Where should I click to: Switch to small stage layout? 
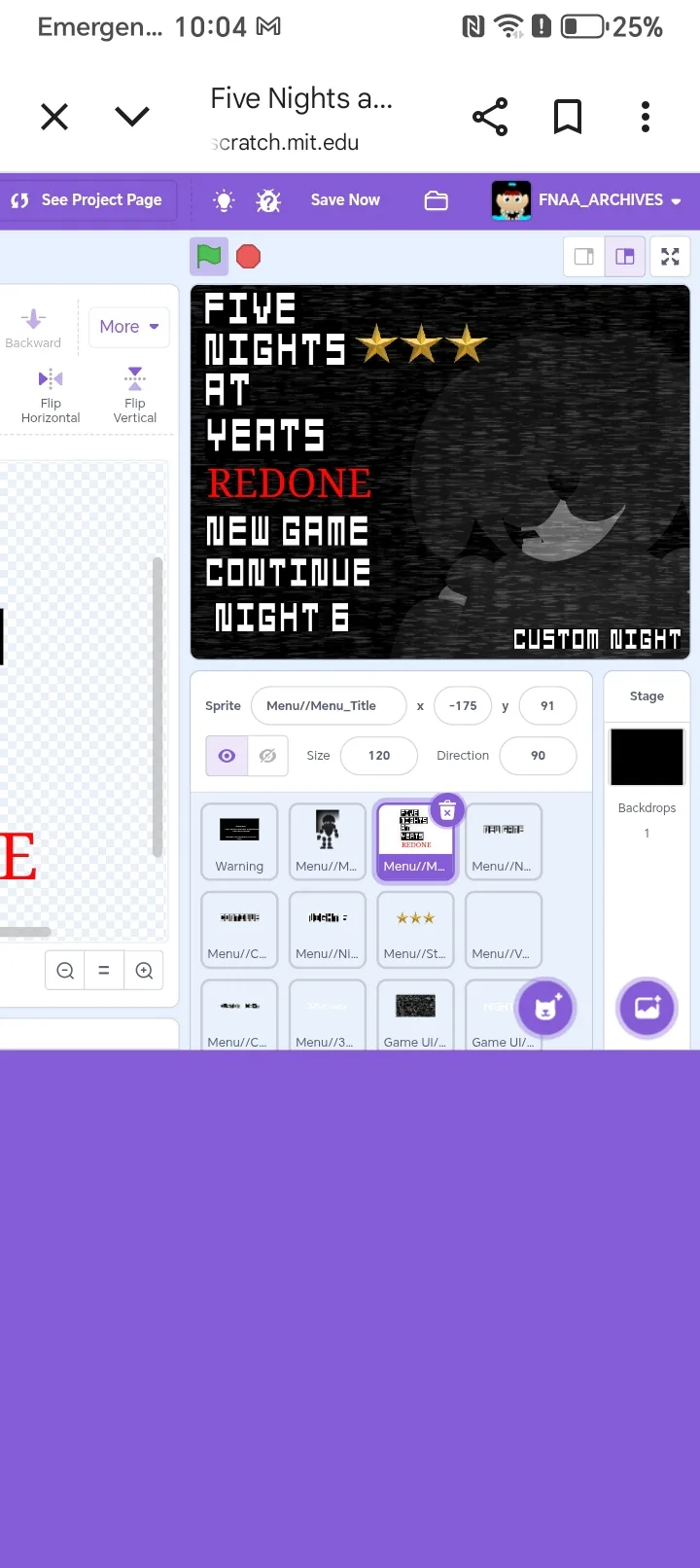coord(584,257)
